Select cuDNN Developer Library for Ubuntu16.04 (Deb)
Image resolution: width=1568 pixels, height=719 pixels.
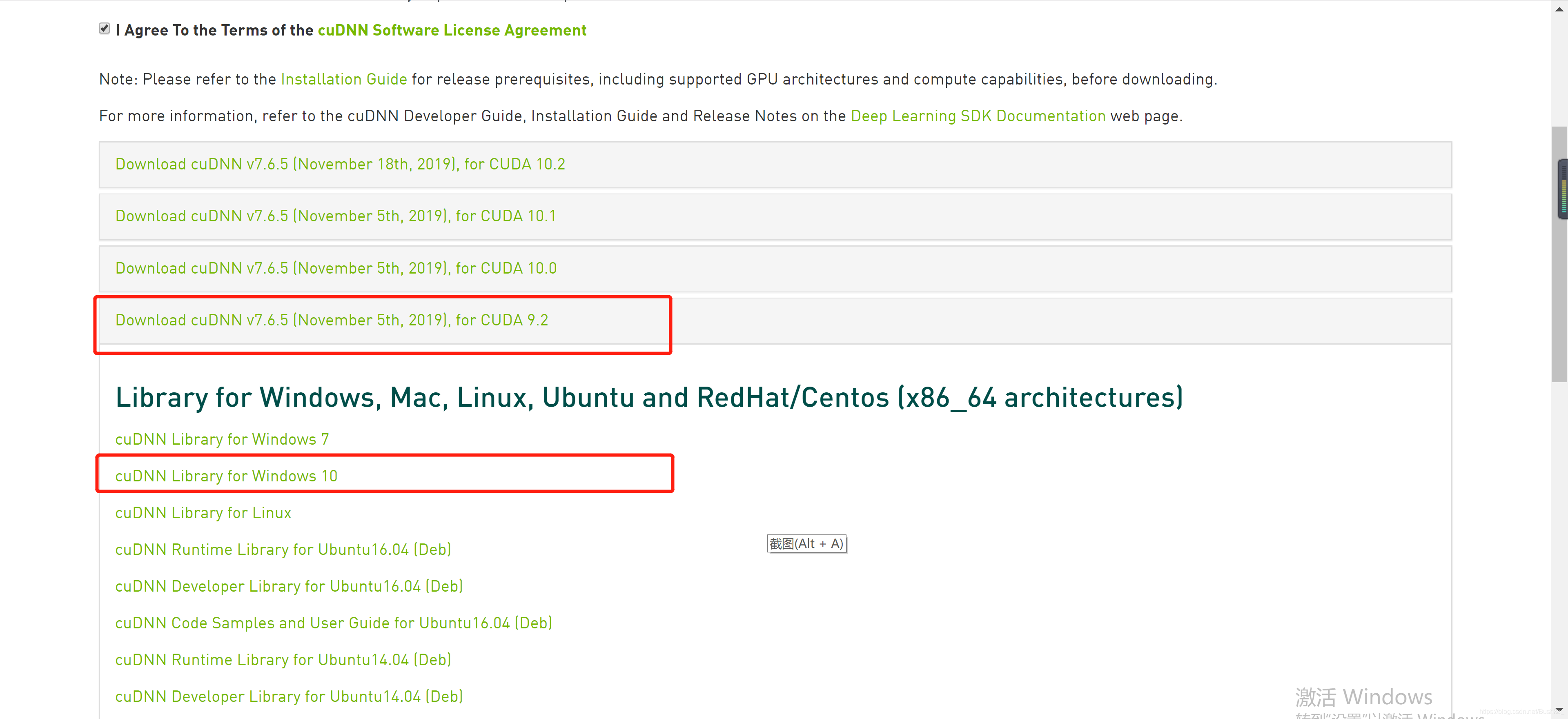[289, 586]
